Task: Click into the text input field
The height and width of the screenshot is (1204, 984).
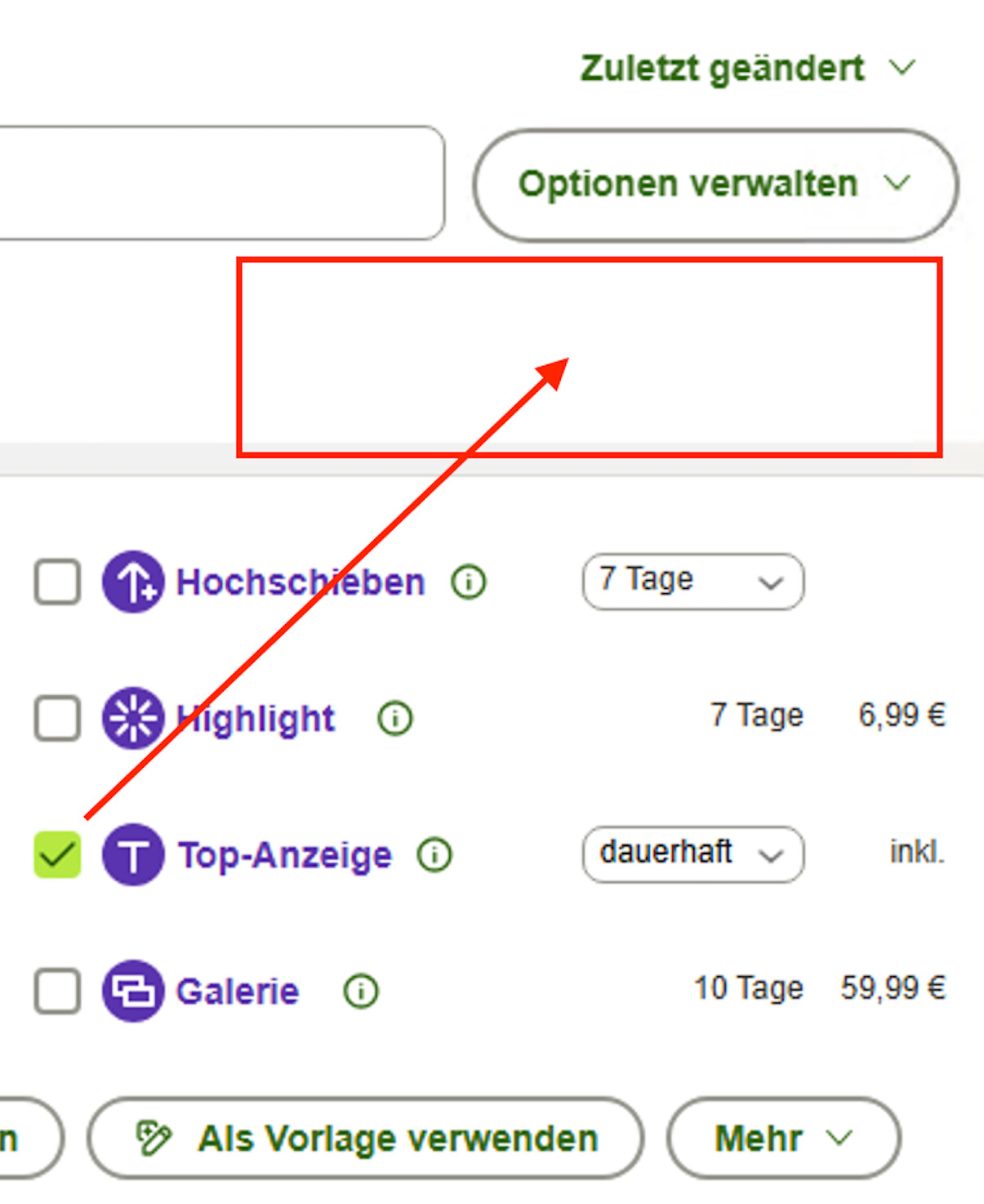Action: tap(220, 183)
